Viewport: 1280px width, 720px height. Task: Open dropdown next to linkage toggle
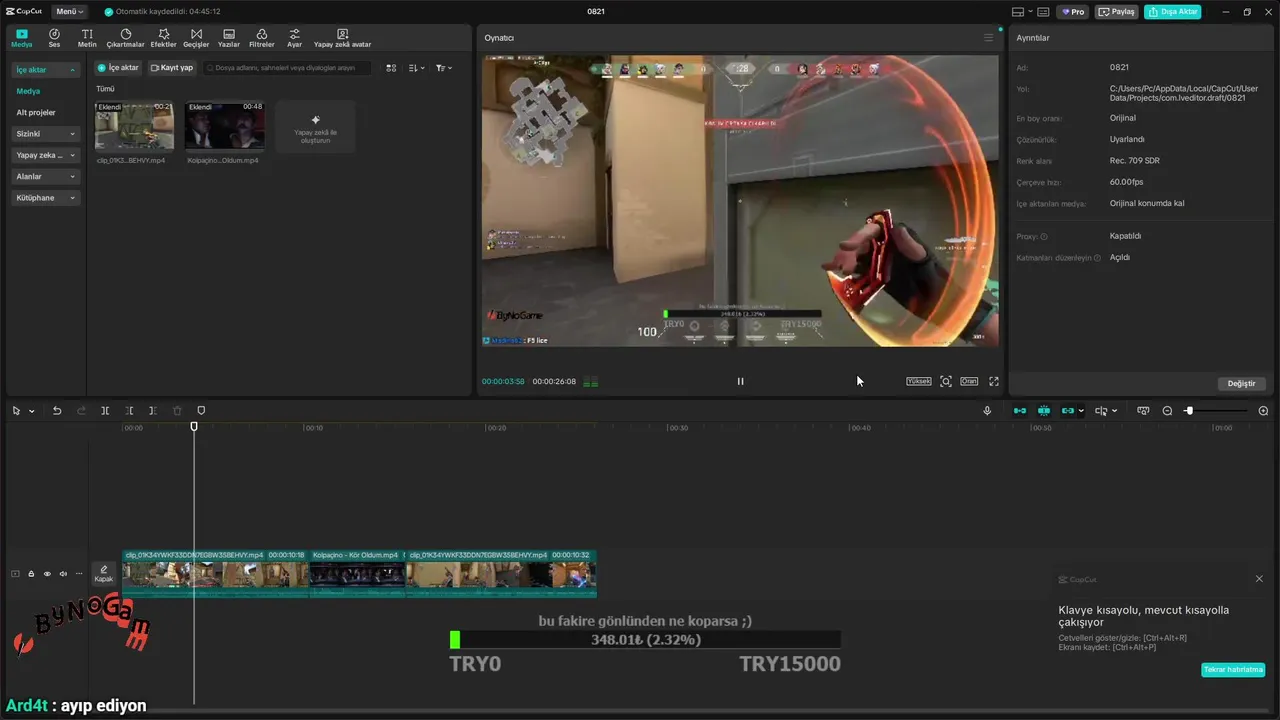pyautogui.click(x=1081, y=411)
